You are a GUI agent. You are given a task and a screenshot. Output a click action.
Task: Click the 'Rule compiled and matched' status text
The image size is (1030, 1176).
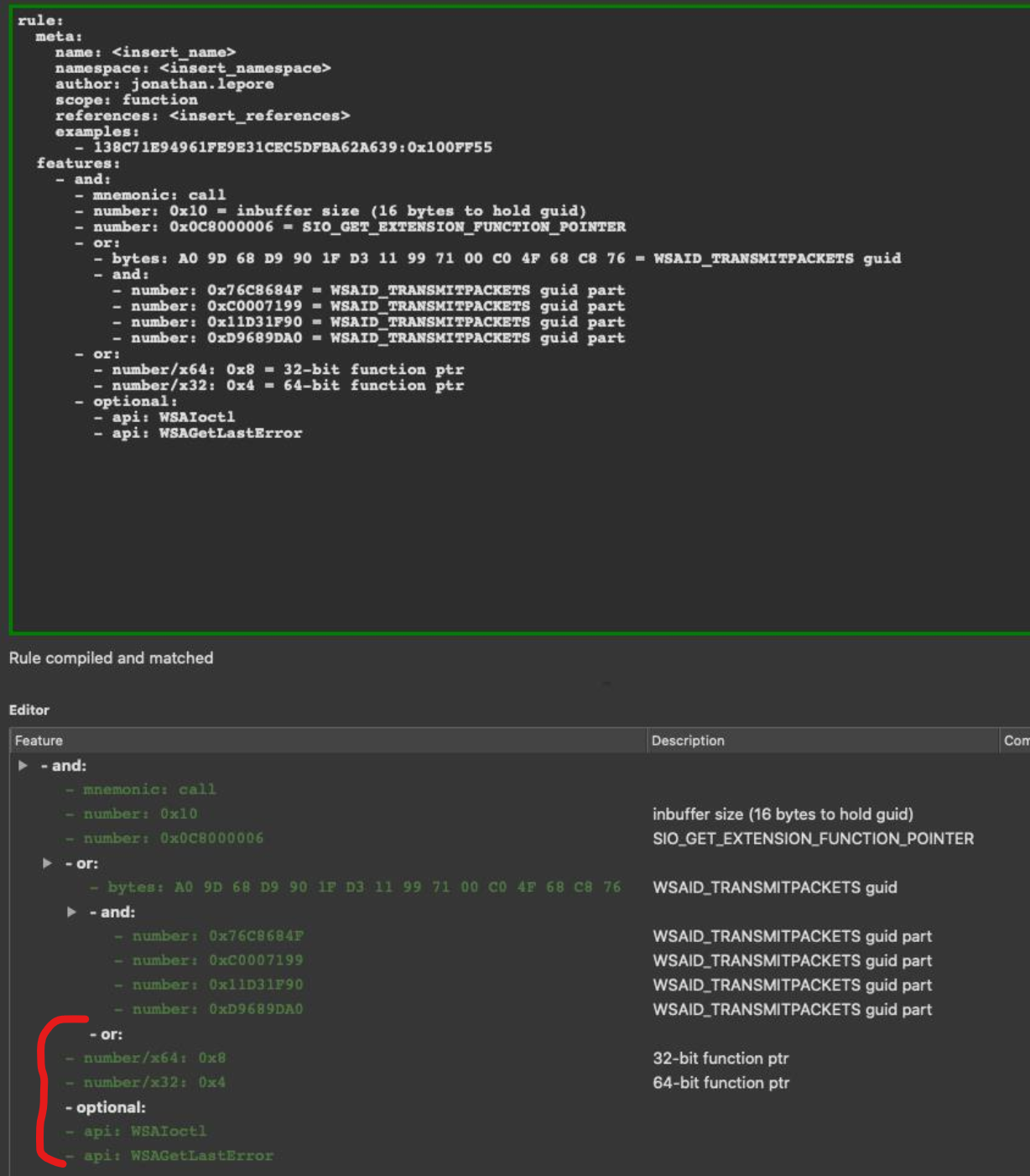tap(111, 658)
